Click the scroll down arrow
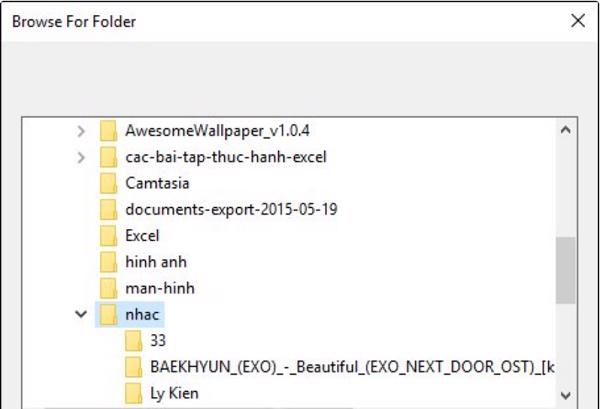Image resolution: width=600 pixels, height=409 pixels. (x=566, y=394)
